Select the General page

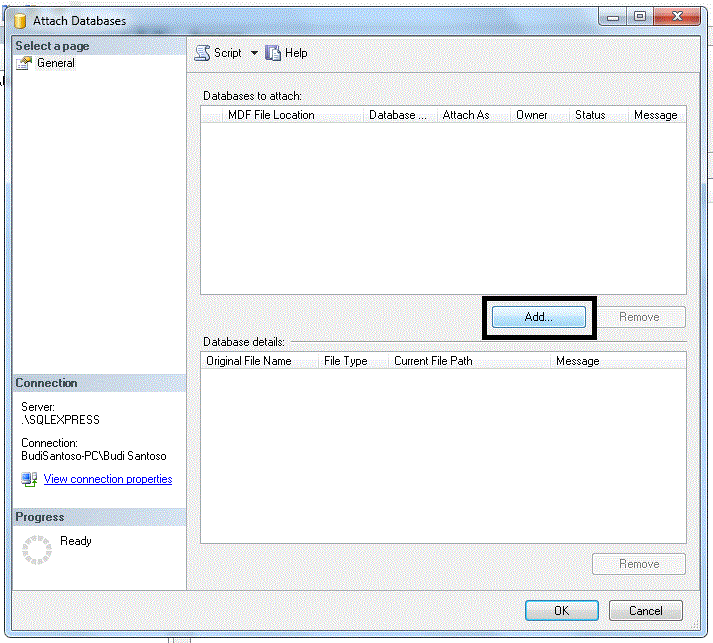pos(56,63)
